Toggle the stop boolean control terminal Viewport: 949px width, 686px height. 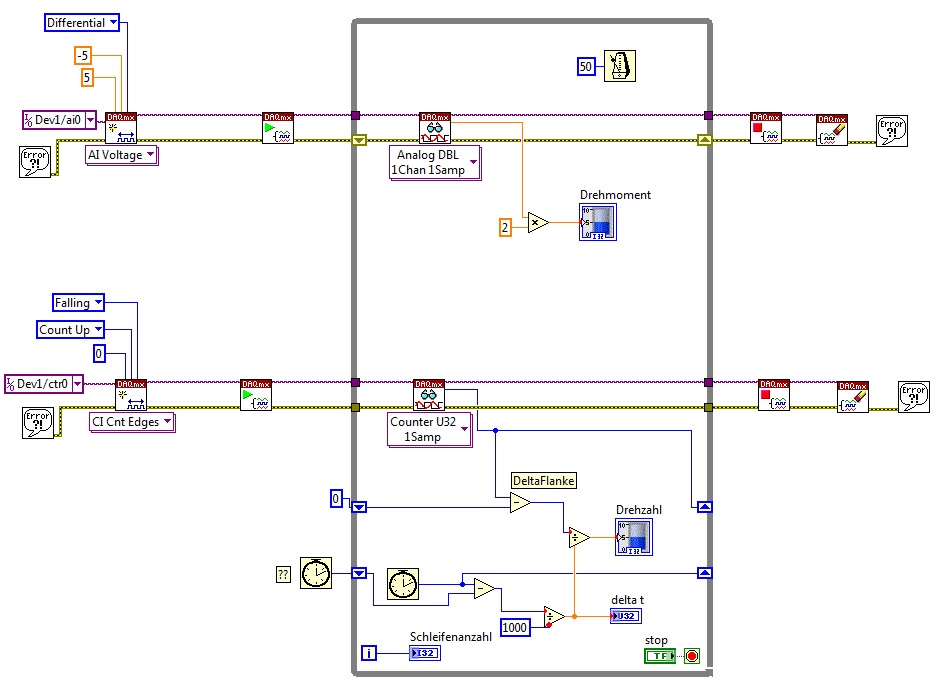click(660, 656)
